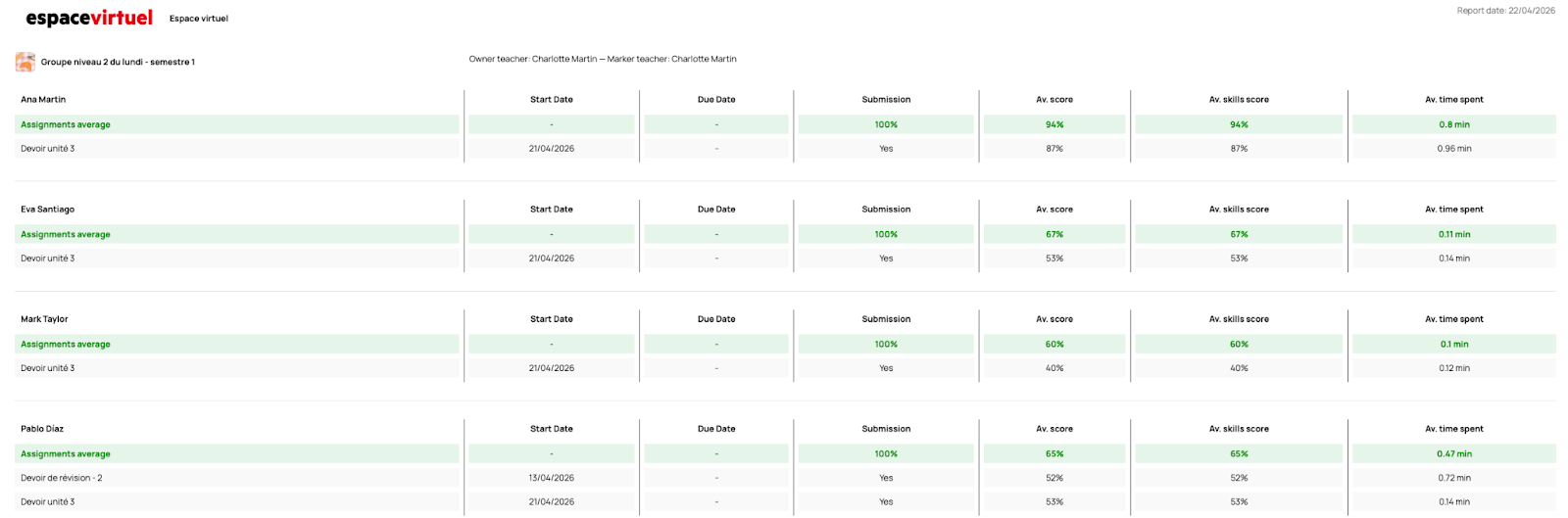
Task: Click the espacevirtuel logo
Action: coord(89,18)
